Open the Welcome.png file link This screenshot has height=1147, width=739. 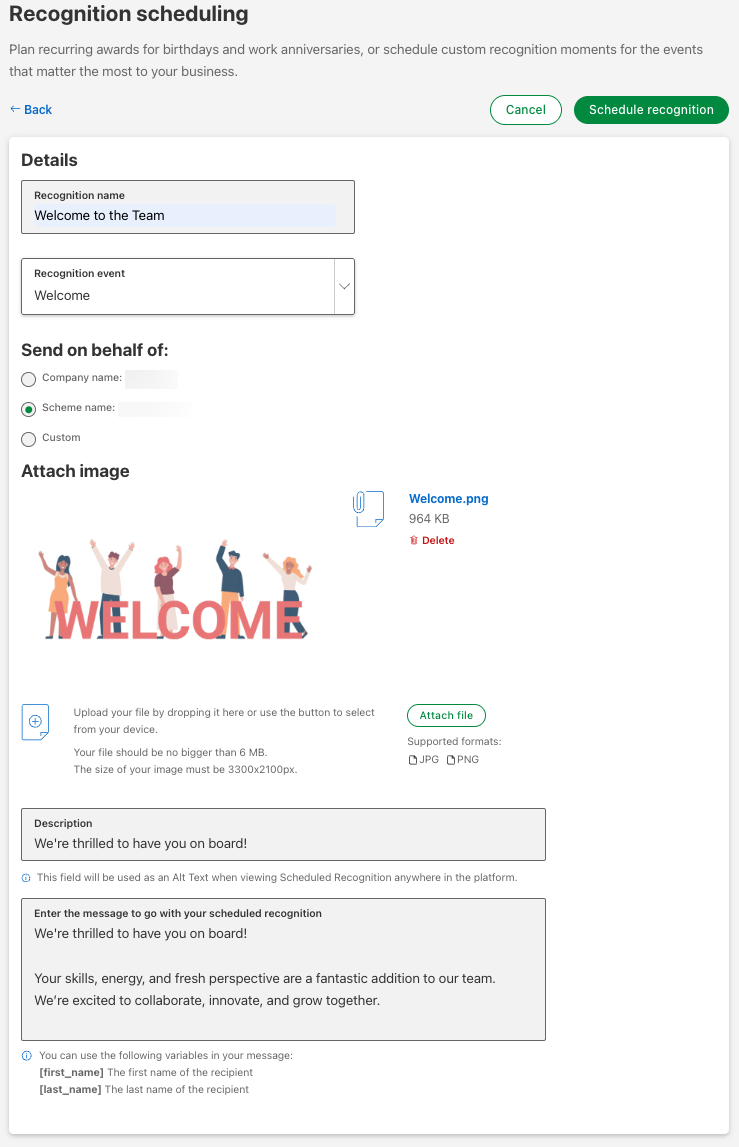(x=449, y=499)
